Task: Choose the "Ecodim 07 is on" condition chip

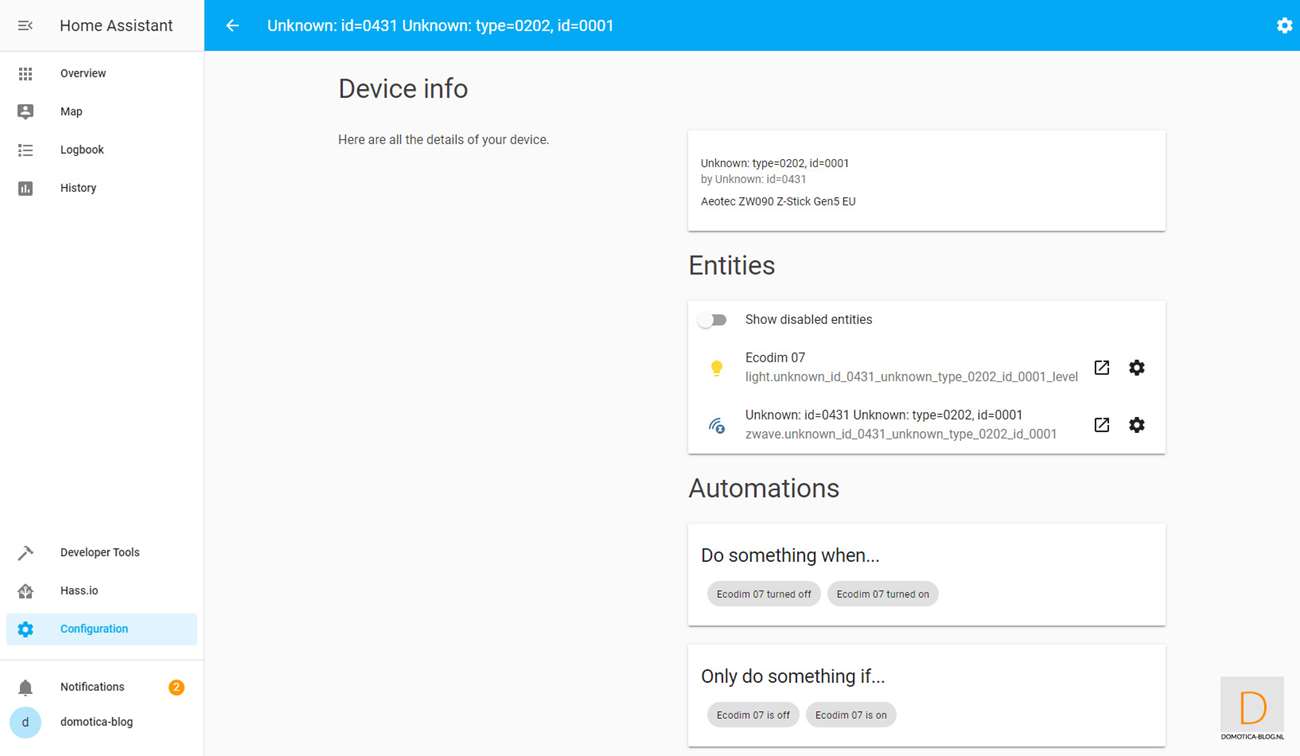Action: tap(850, 715)
